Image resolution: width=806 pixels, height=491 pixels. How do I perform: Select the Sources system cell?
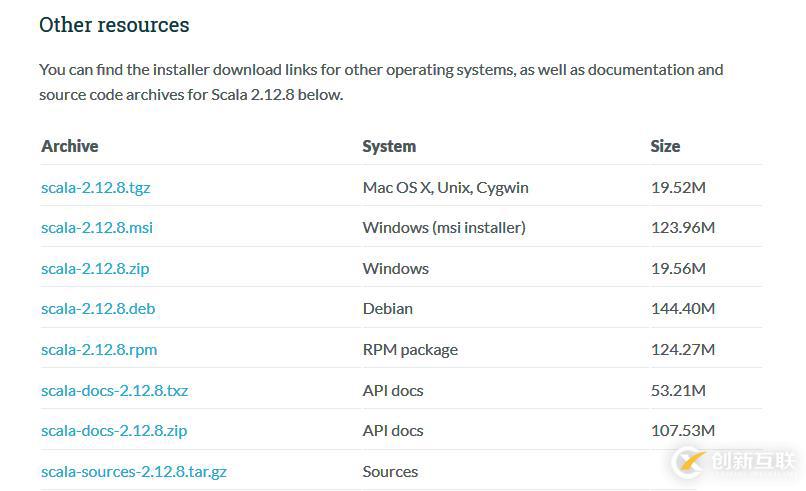tap(390, 471)
